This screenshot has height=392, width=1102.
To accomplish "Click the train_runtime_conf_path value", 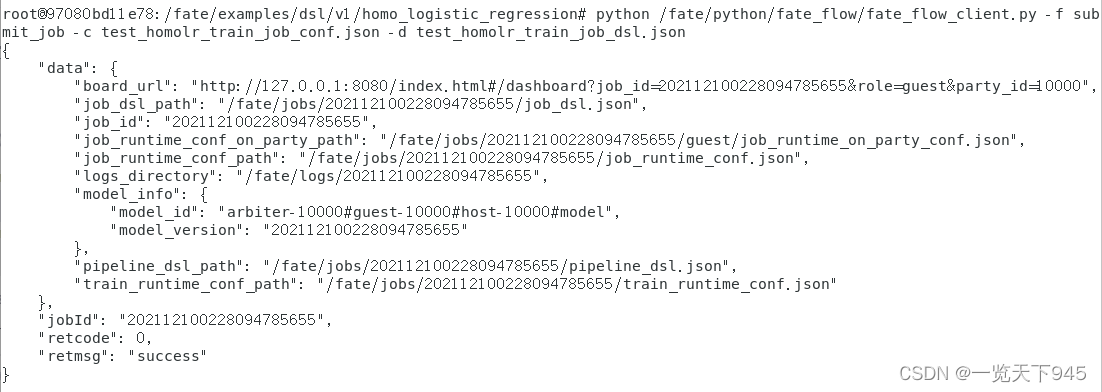I will point(576,285).
